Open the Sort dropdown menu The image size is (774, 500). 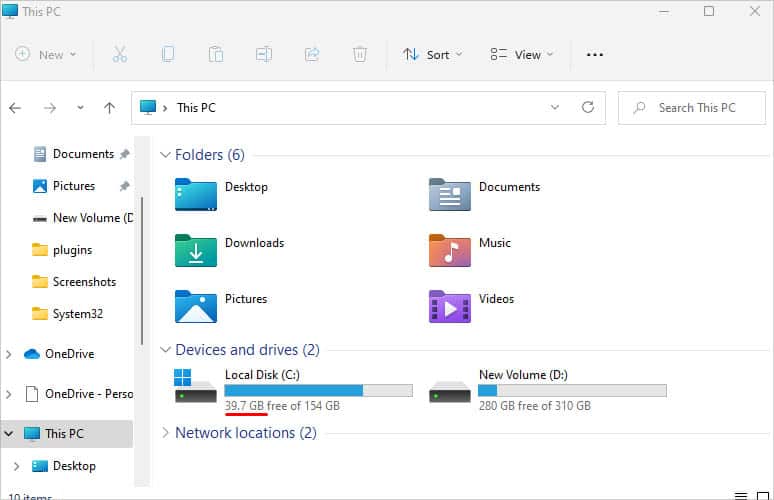pos(432,54)
